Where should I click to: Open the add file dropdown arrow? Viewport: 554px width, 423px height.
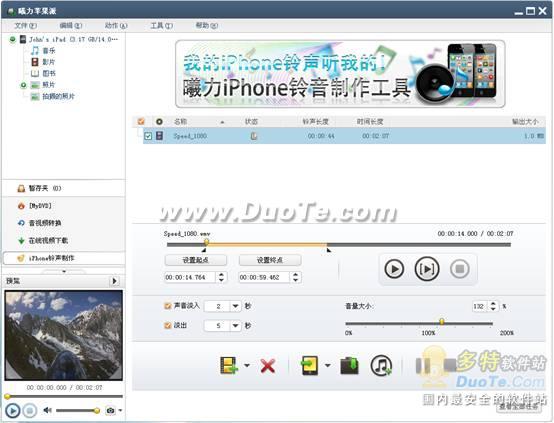click(x=247, y=365)
